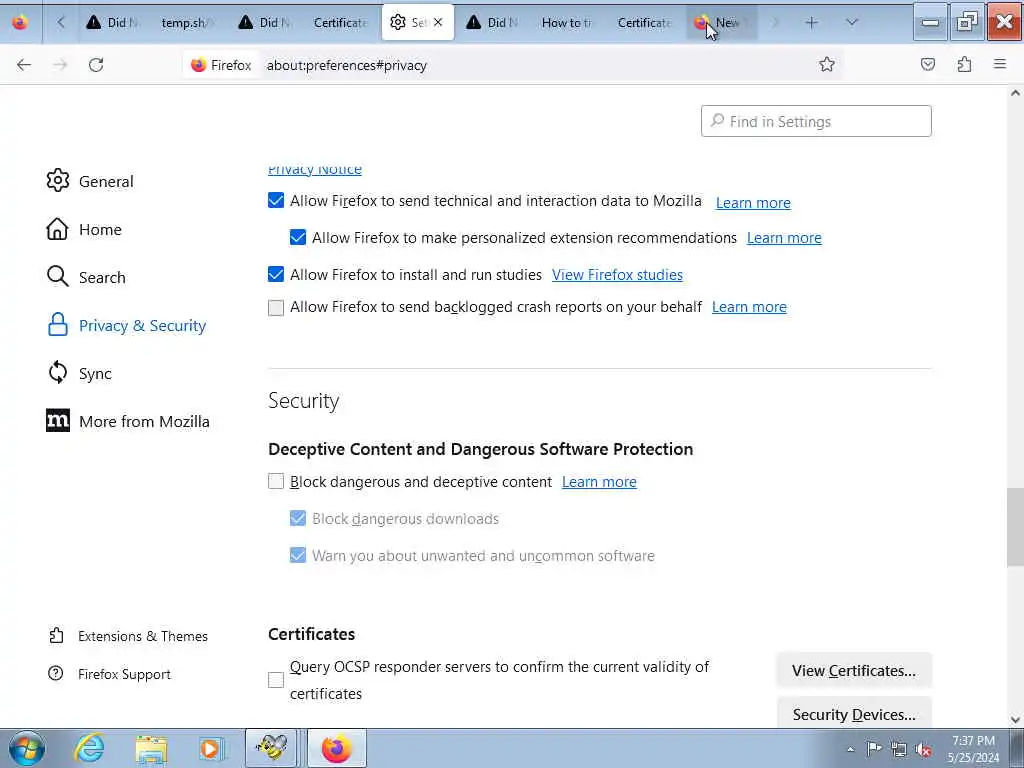The width and height of the screenshot is (1024, 768).
Task: Click the gear icon beside General
Action: 57,181
